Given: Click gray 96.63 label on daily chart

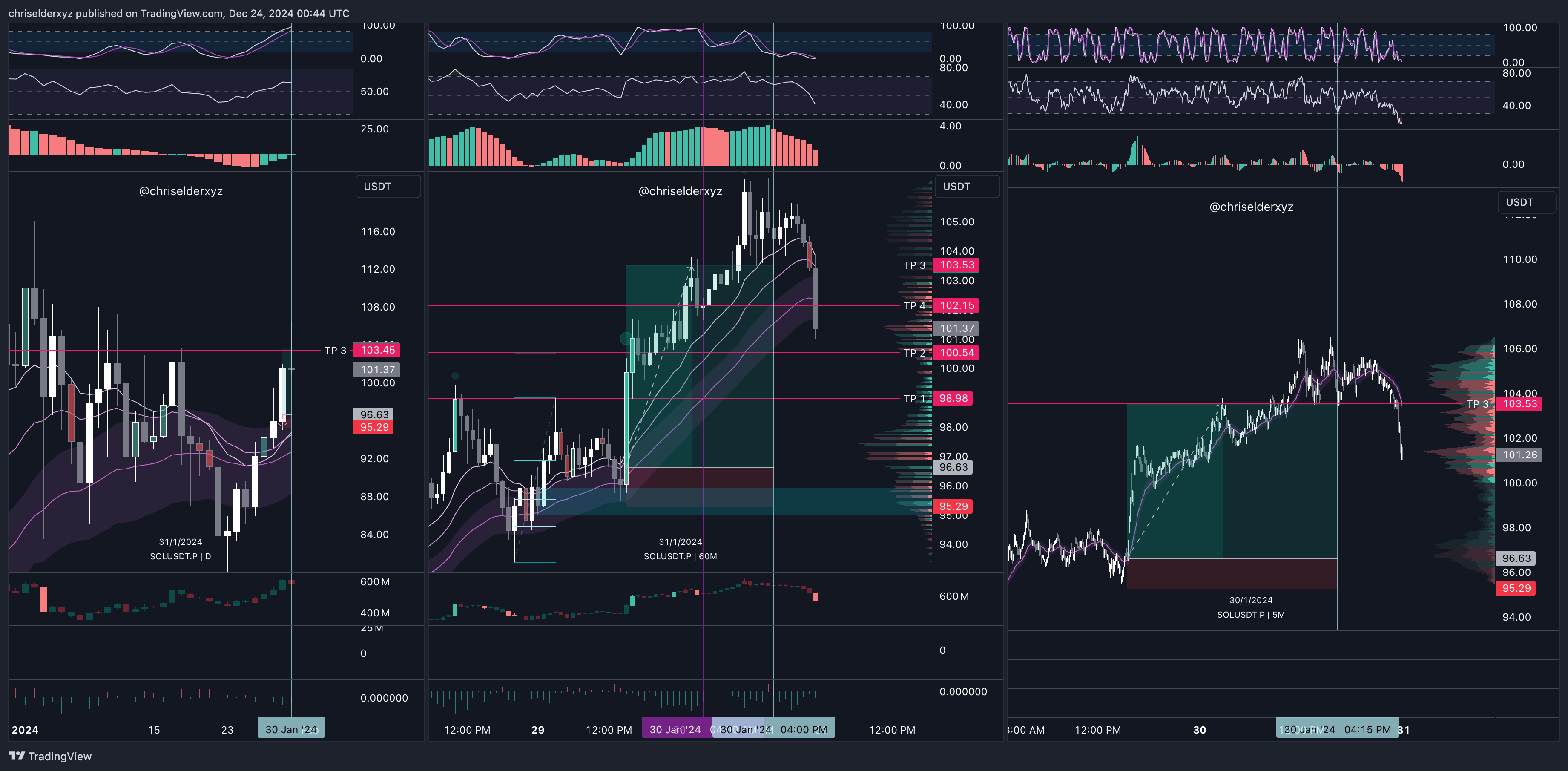Looking at the screenshot, I should click(x=374, y=415).
